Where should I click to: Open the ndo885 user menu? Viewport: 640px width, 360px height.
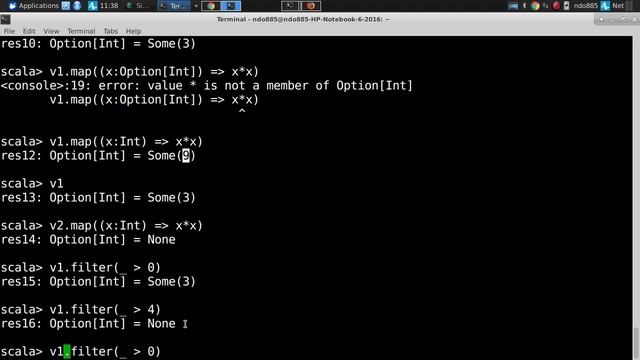[585, 6]
